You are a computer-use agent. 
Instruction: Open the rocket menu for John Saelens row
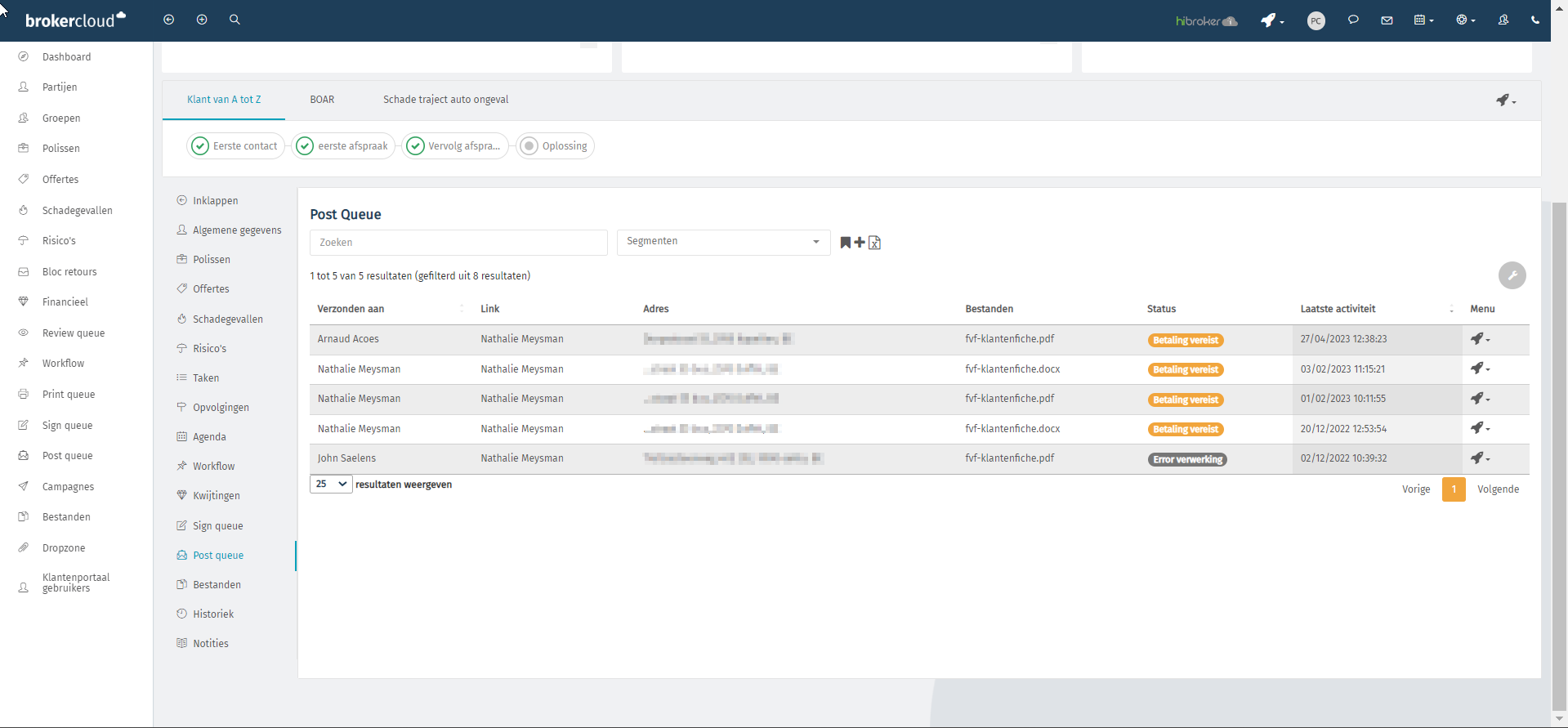(x=1480, y=458)
